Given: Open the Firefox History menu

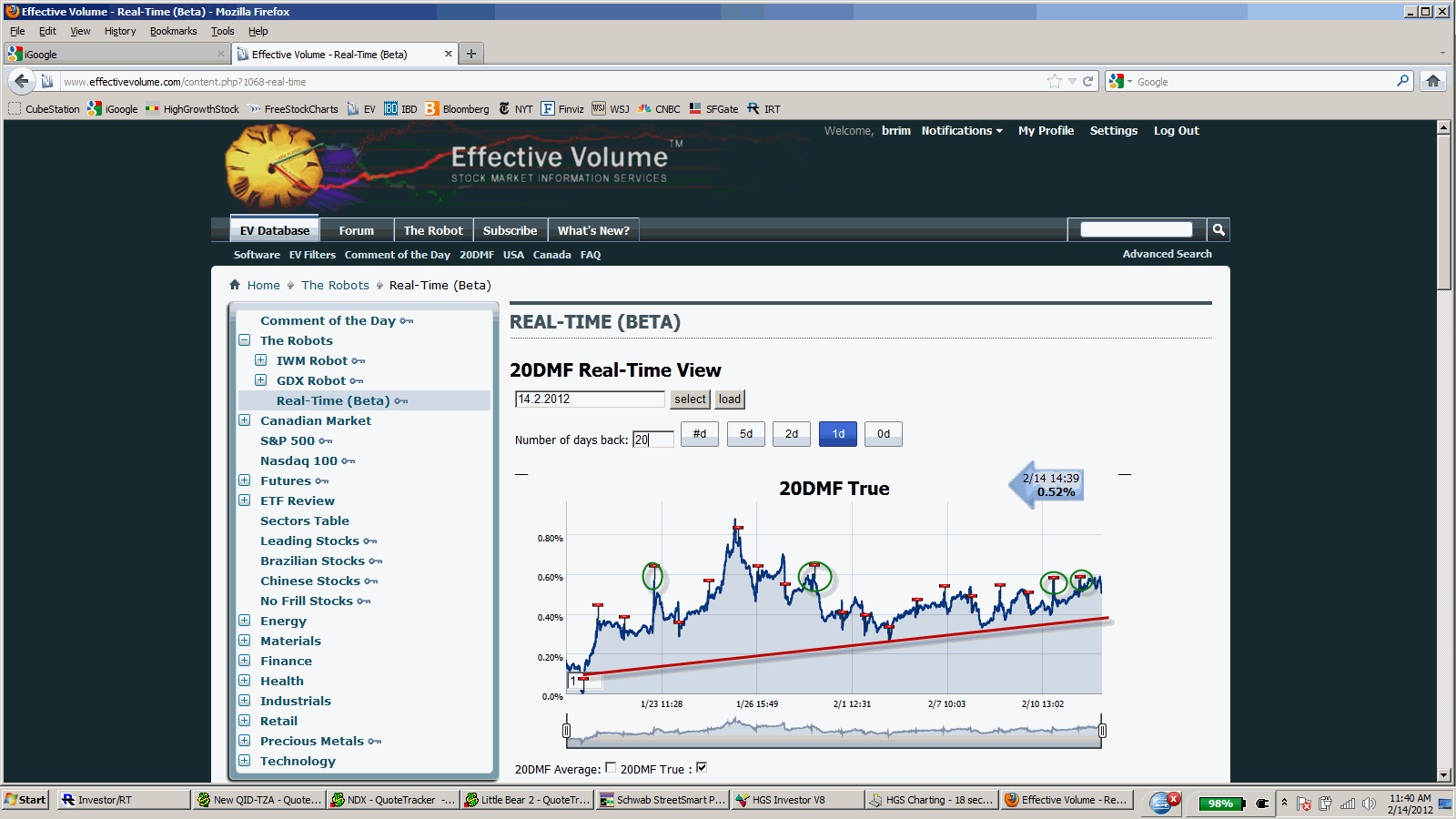Looking at the screenshot, I should [x=120, y=31].
